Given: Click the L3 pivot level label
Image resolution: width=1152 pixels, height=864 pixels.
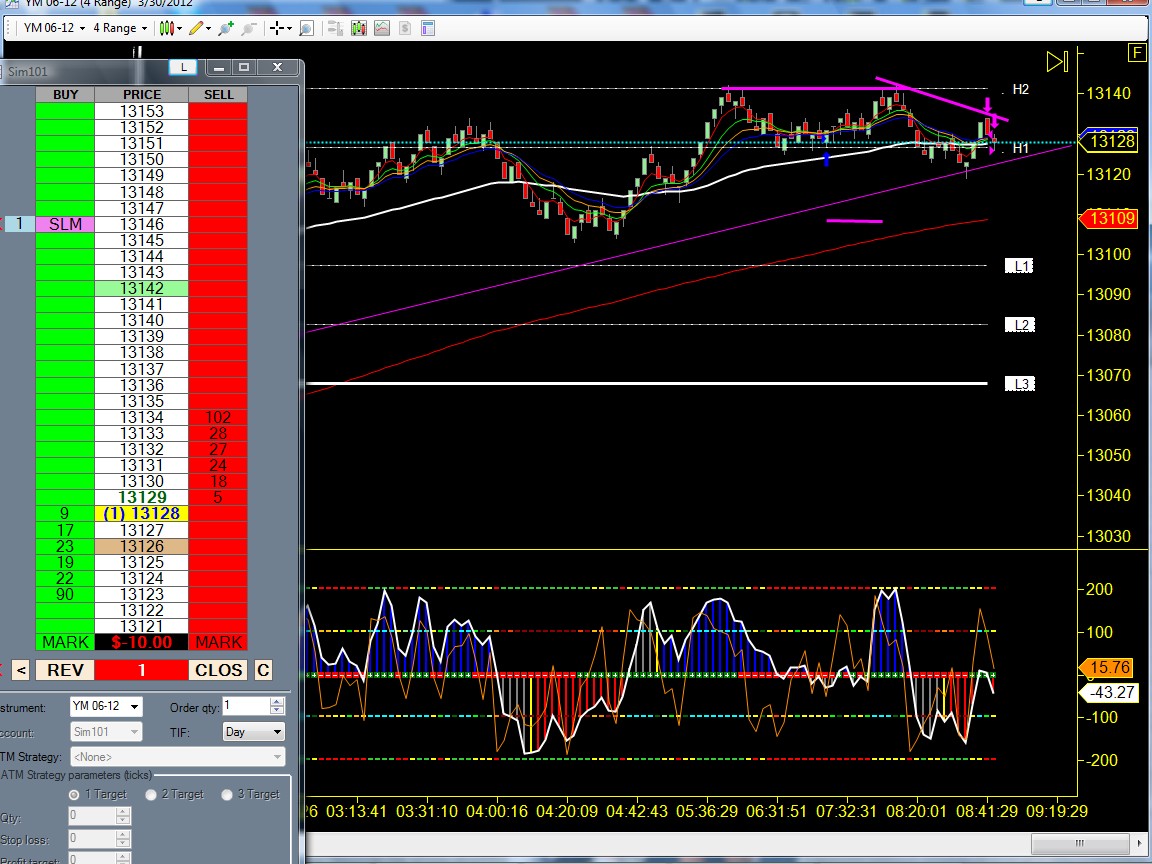Looking at the screenshot, I should point(1020,384).
